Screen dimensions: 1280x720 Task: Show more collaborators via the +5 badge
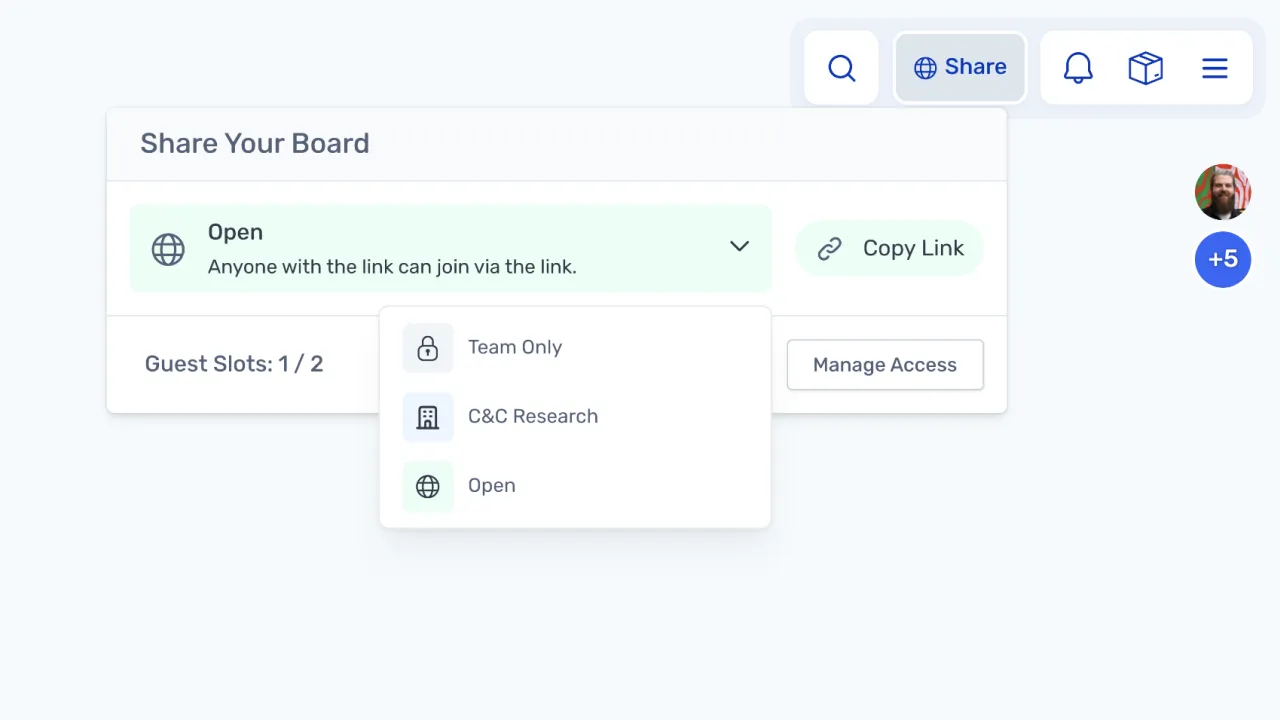(1222, 259)
